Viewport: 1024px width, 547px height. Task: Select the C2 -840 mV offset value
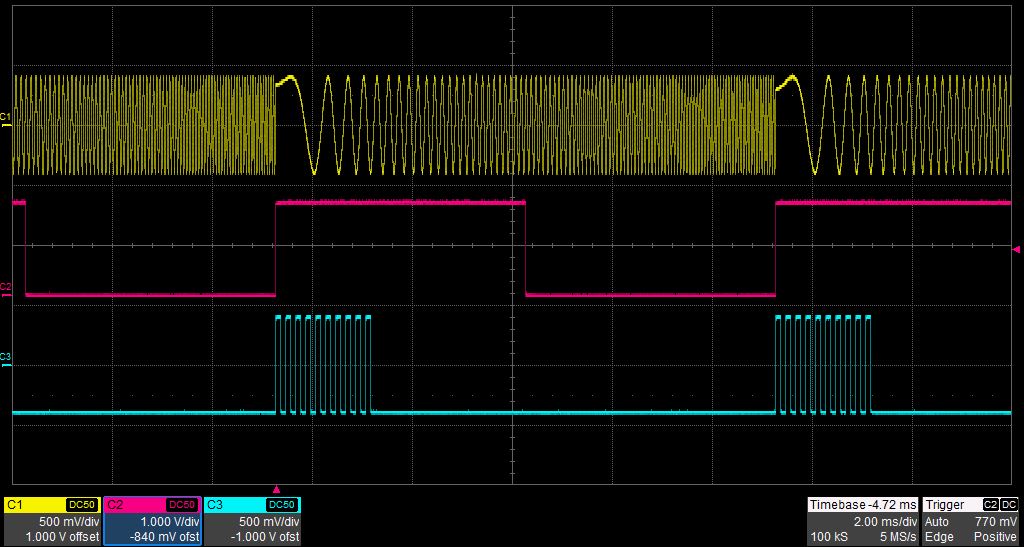(x=164, y=537)
